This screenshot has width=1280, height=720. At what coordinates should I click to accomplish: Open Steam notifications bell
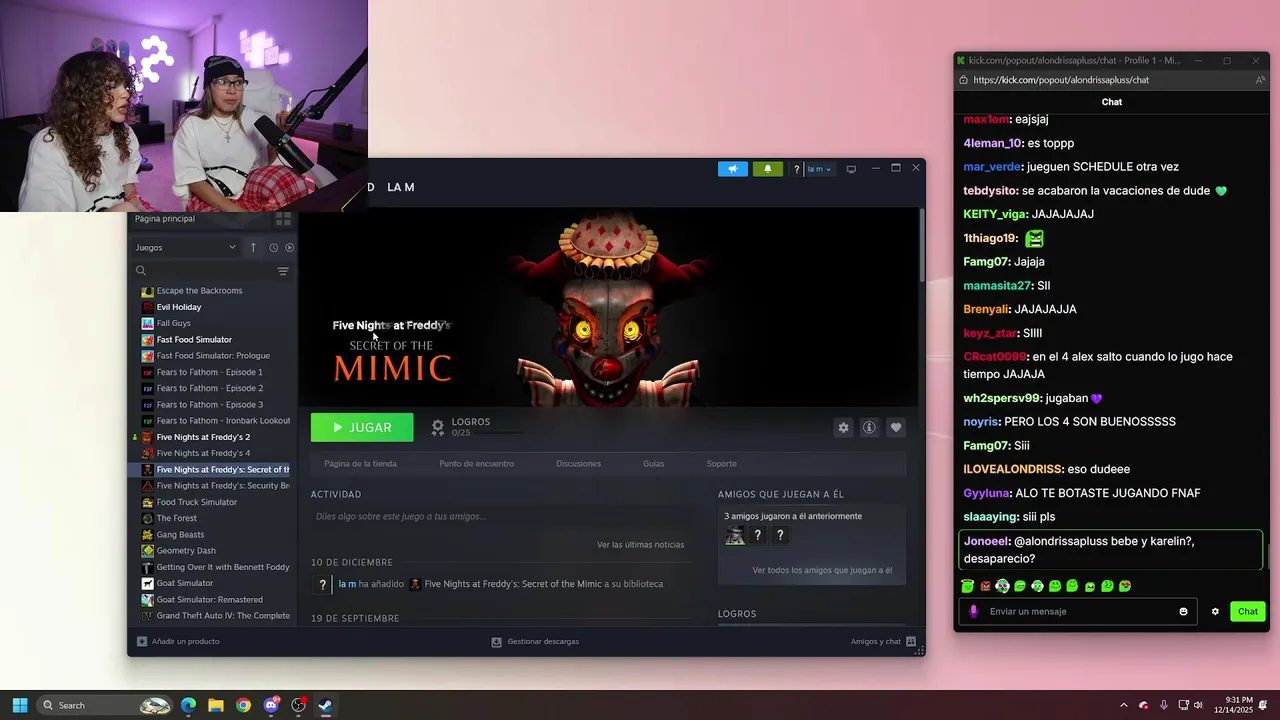pyautogui.click(x=768, y=169)
